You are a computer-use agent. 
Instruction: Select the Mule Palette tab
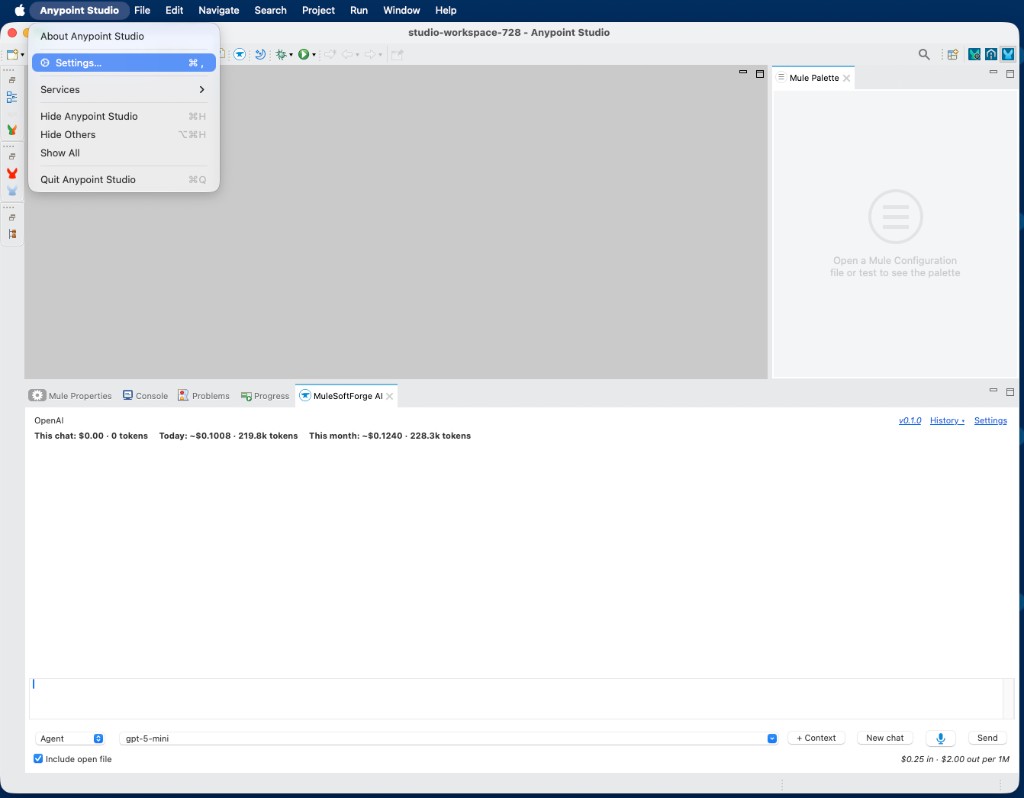pos(814,78)
